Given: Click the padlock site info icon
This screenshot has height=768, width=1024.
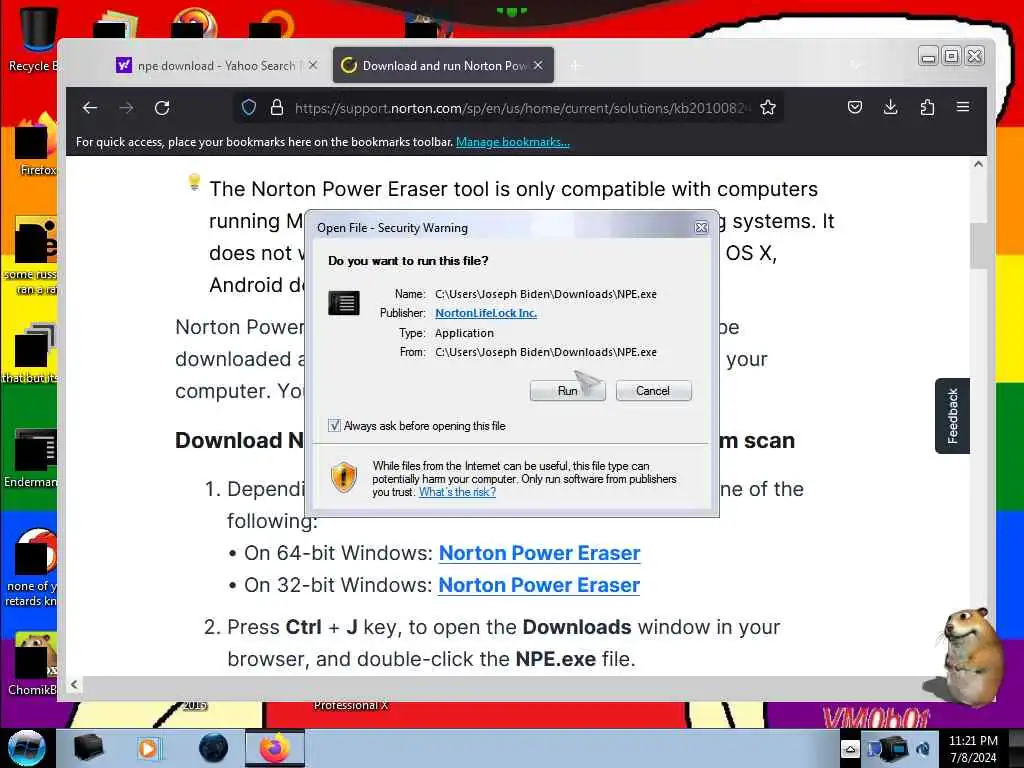Looking at the screenshot, I should point(277,108).
